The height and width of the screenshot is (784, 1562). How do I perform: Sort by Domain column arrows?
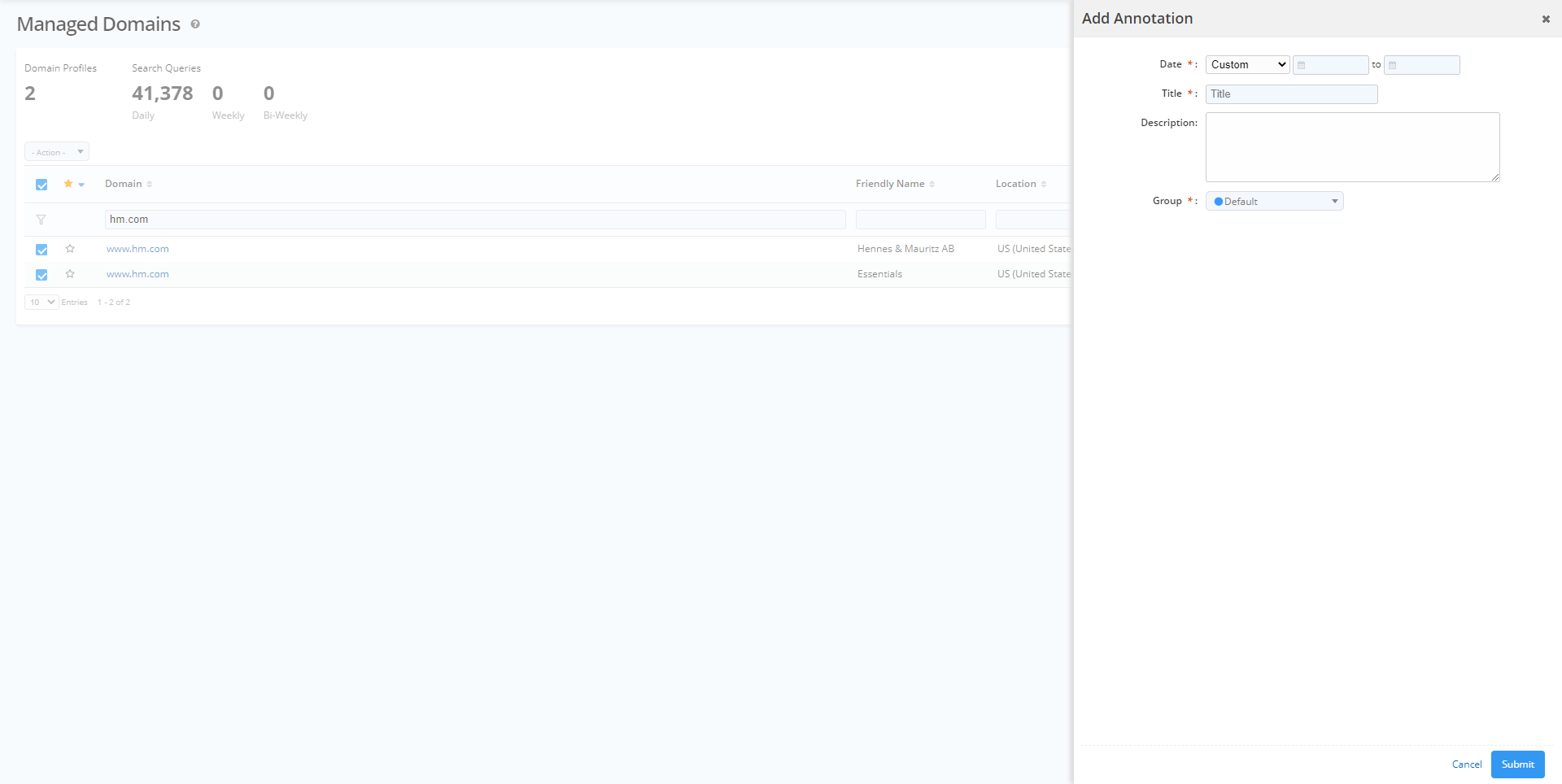click(150, 185)
